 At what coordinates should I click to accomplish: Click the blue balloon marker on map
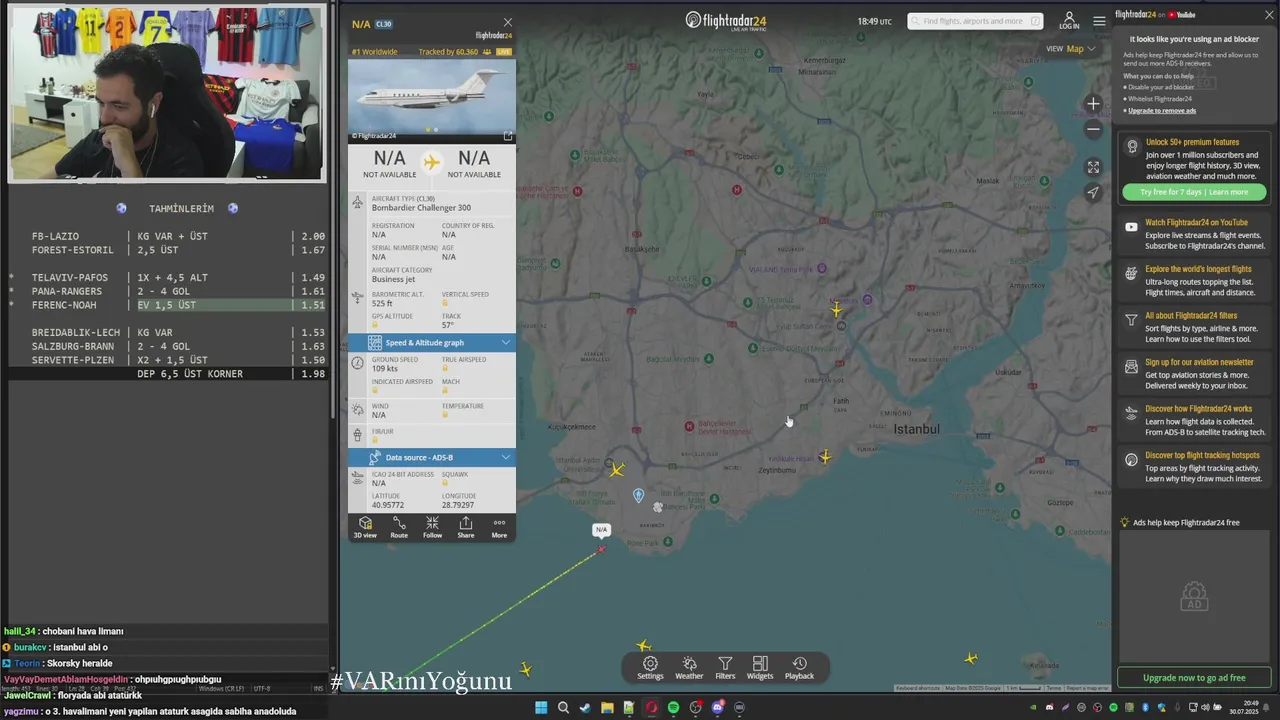click(x=638, y=495)
